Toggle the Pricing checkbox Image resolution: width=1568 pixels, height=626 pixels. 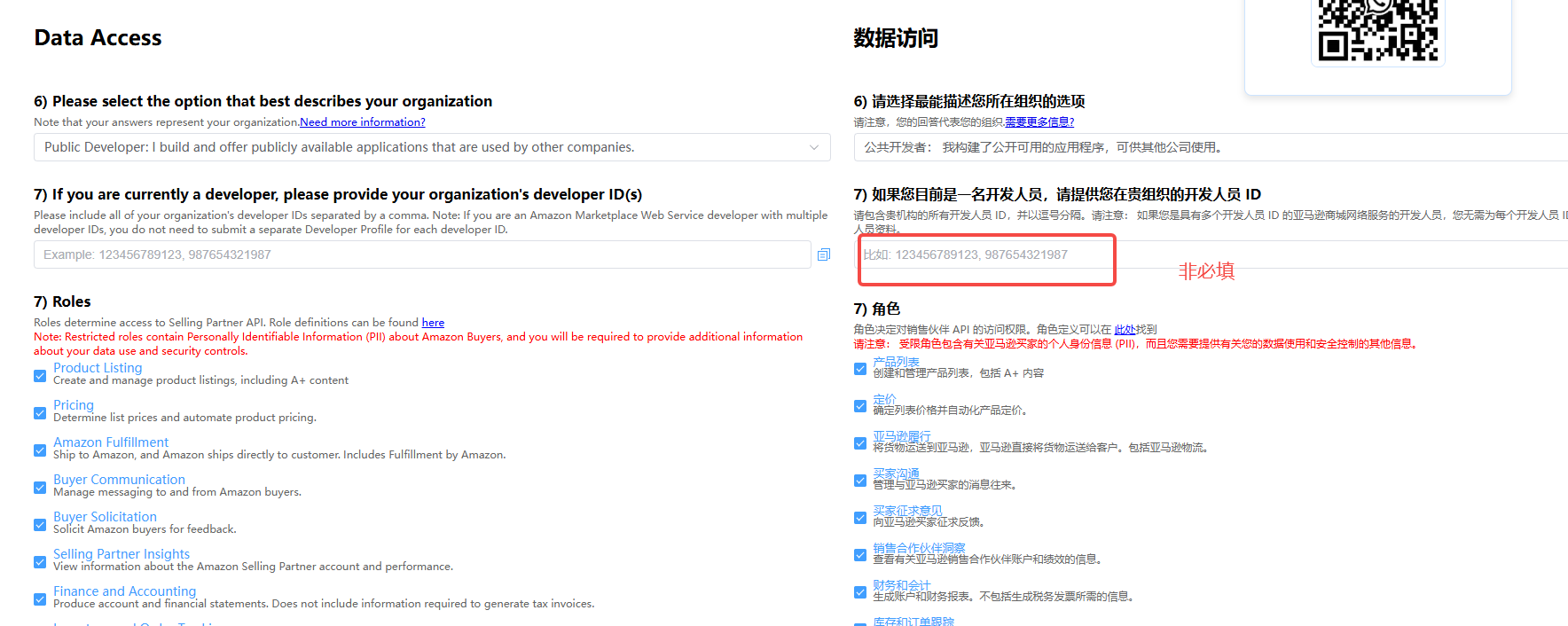pyautogui.click(x=40, y=413)
